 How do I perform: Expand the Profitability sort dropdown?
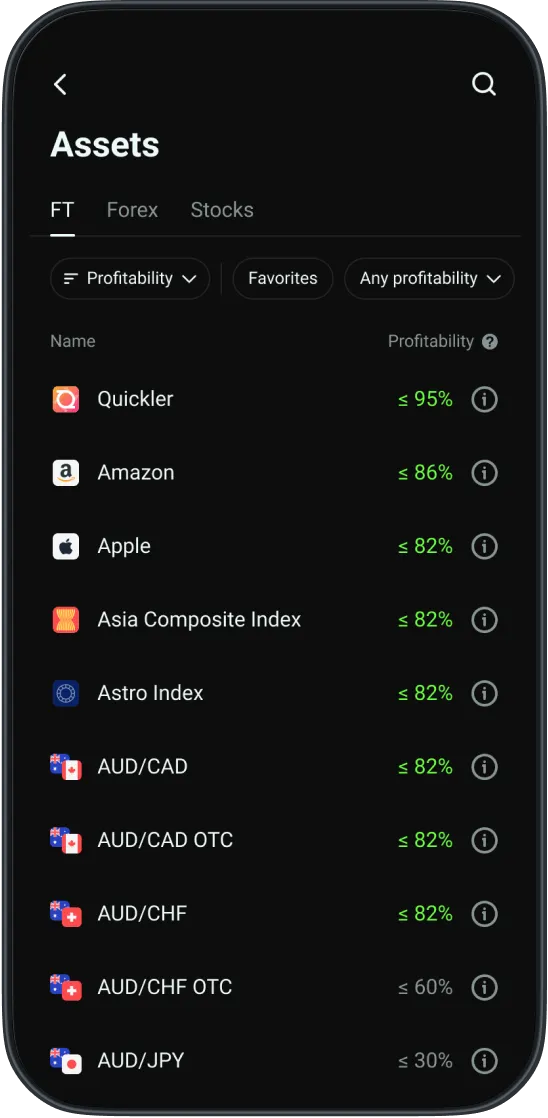pyautogui.click(x=130, y=278)
